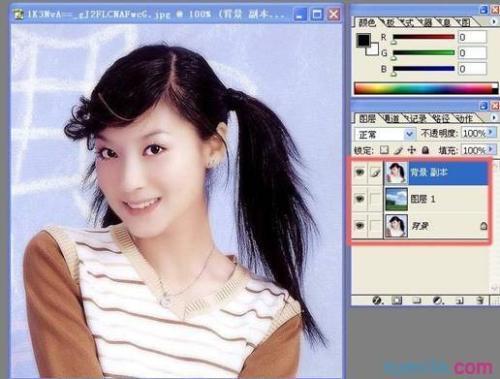Open new adjustment layer icon menu
The image size is (500, 379).
pos(438,300)
